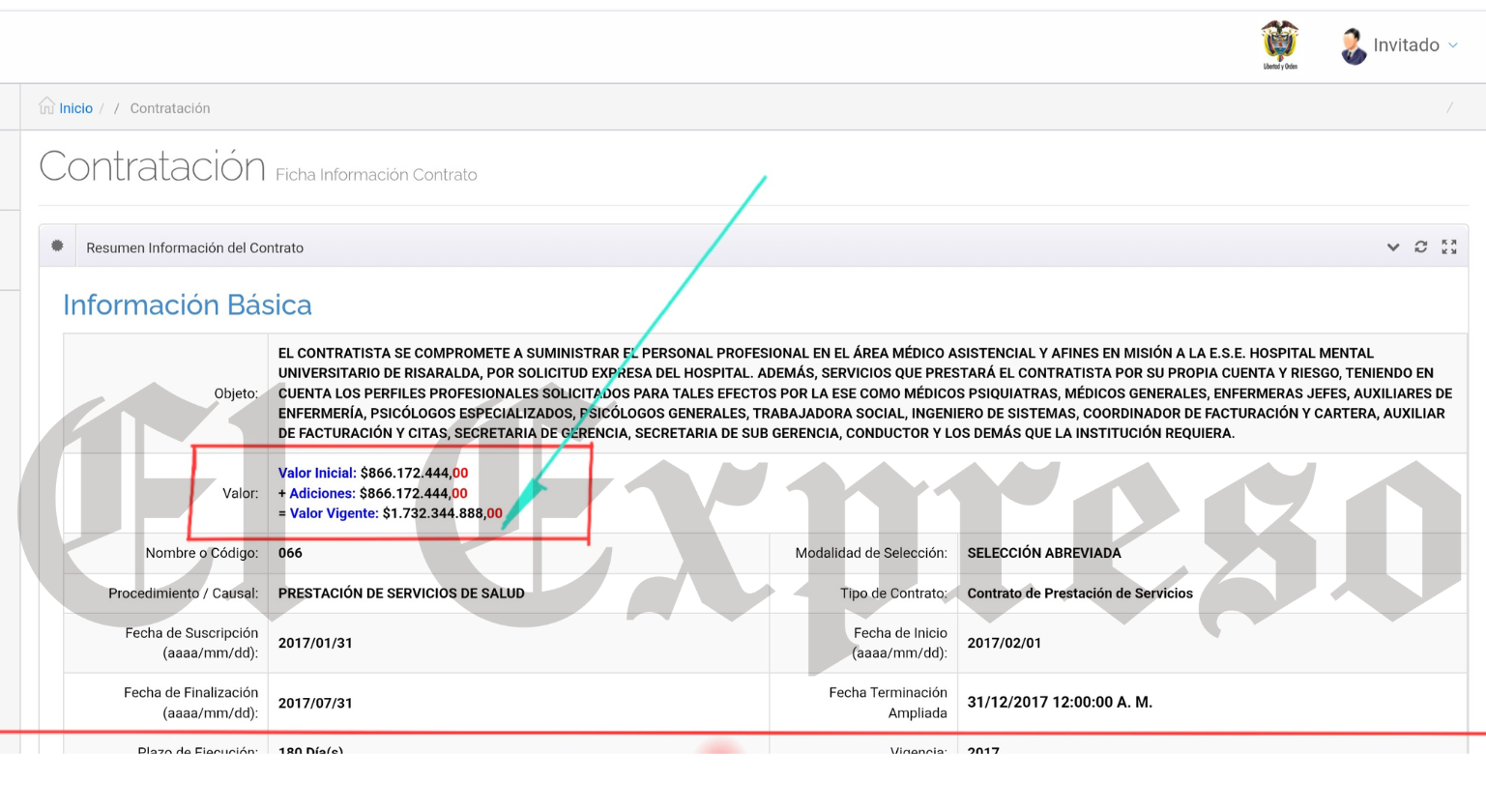Image resolution: width=1486 pixels, height=812 pixels.
Task: Click the Adiciones label
Action: [322, 493]
